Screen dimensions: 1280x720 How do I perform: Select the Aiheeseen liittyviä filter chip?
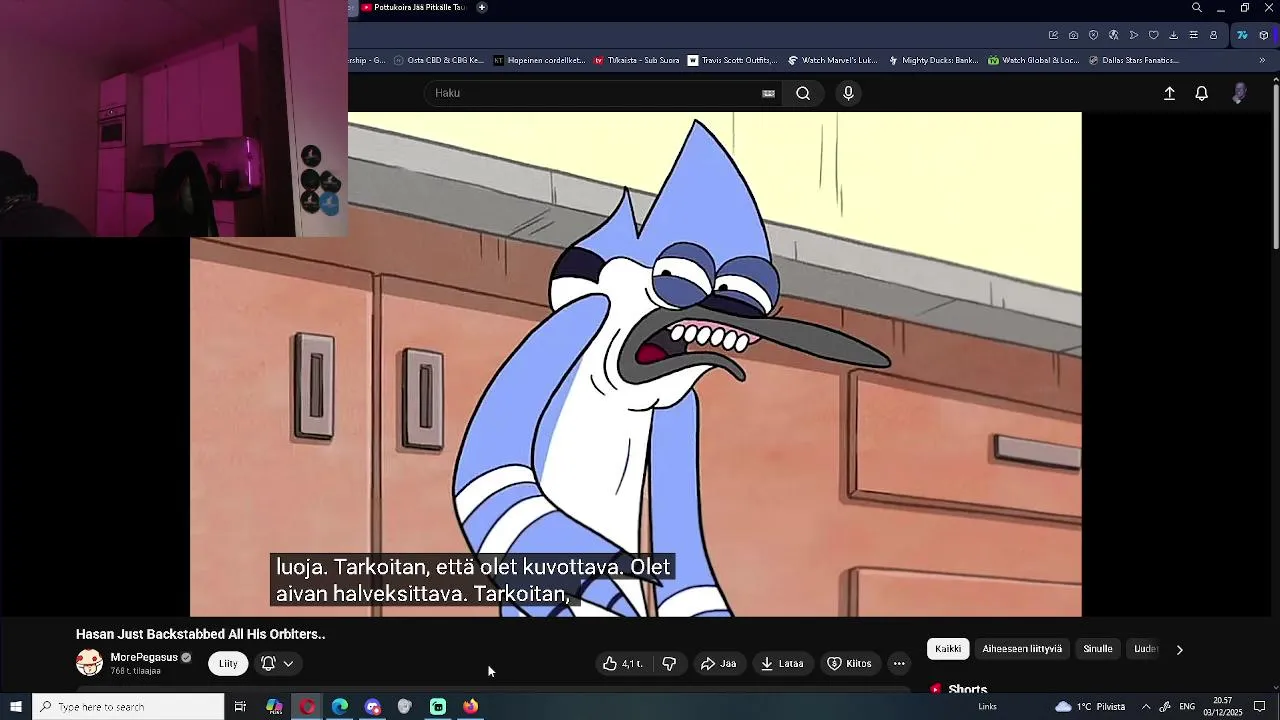pyautogui.click(x=1022, y=649)
